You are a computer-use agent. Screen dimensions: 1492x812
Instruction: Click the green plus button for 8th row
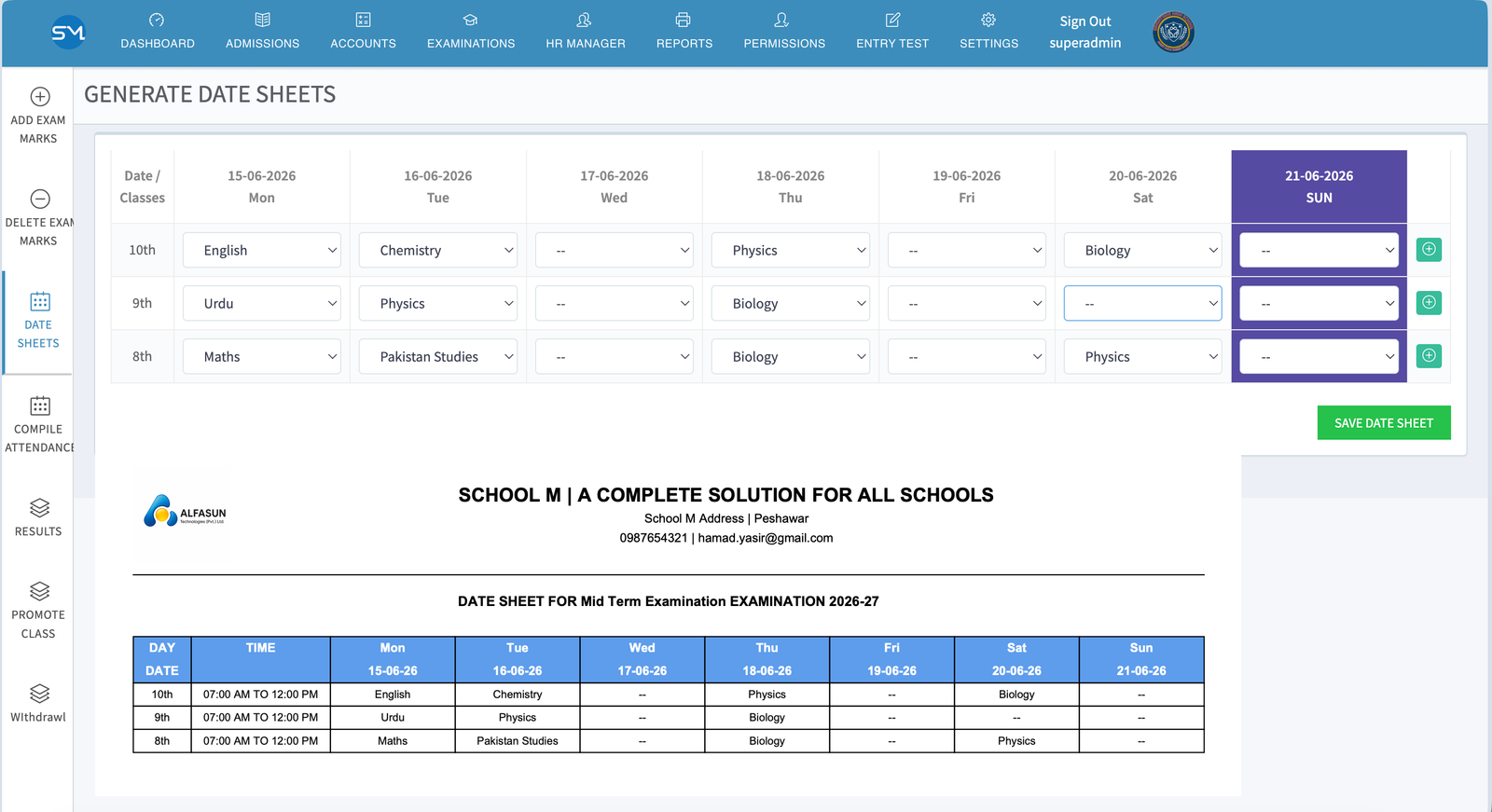tap(1429, 356)
